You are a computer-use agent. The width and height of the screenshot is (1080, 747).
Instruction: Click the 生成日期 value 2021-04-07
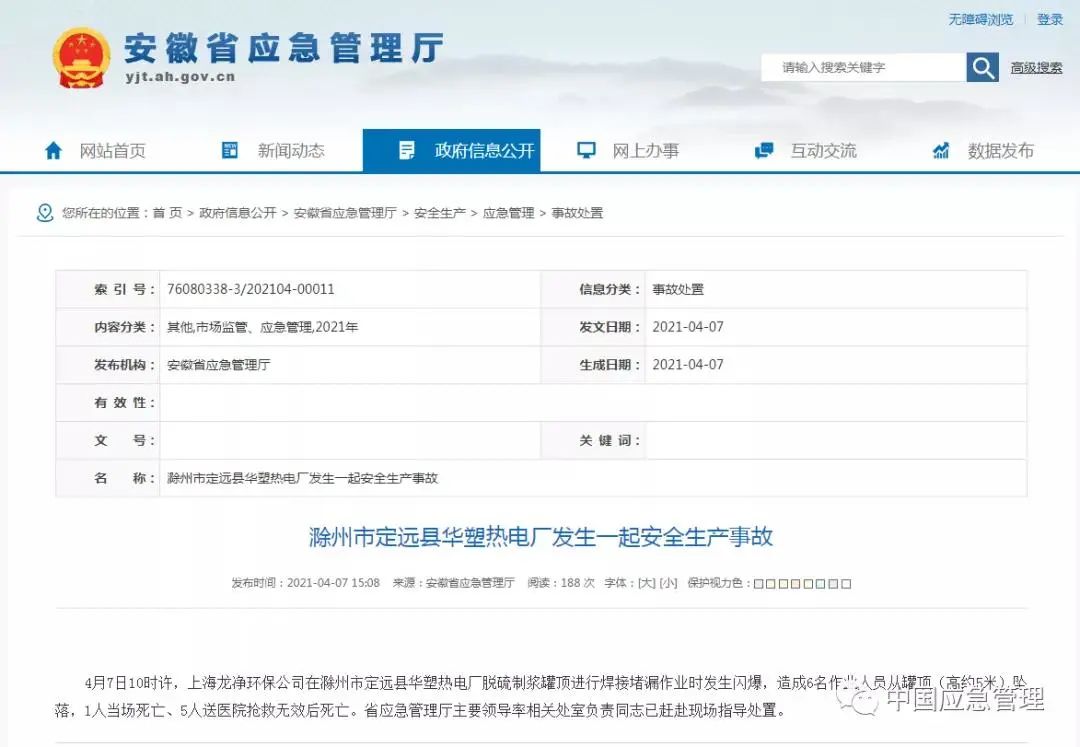(x=688, y=365)
